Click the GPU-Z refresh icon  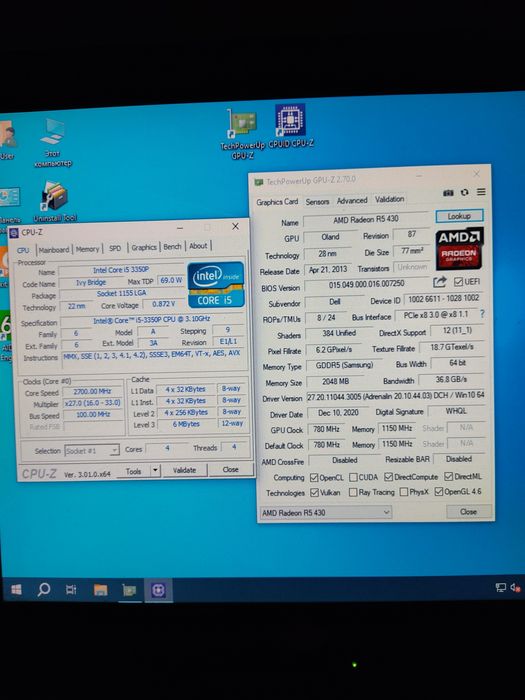[465, 192]
